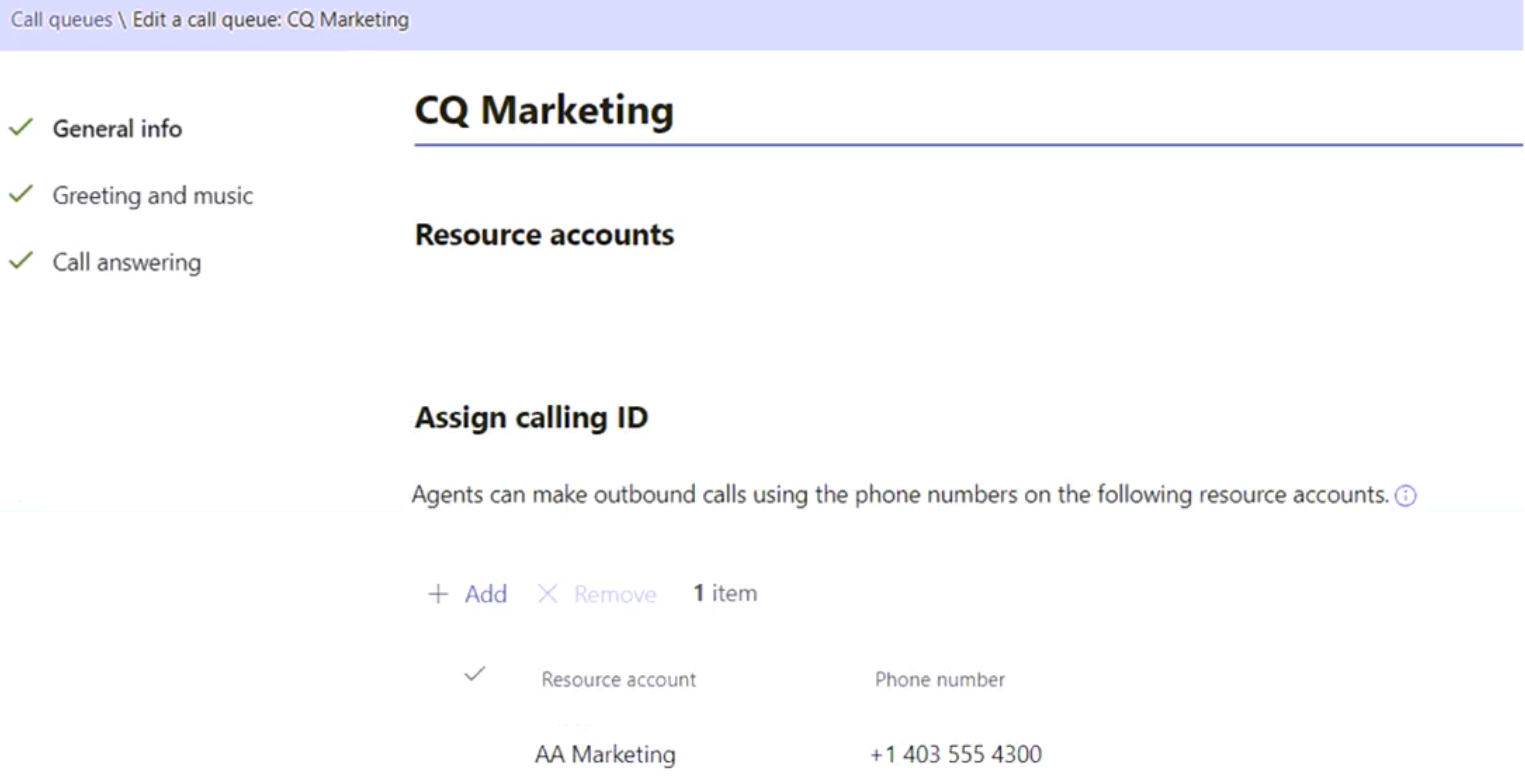Screen dimensions: 1525x778
Task: Click the phone number +1 403 555 4300
Action: 955,754
